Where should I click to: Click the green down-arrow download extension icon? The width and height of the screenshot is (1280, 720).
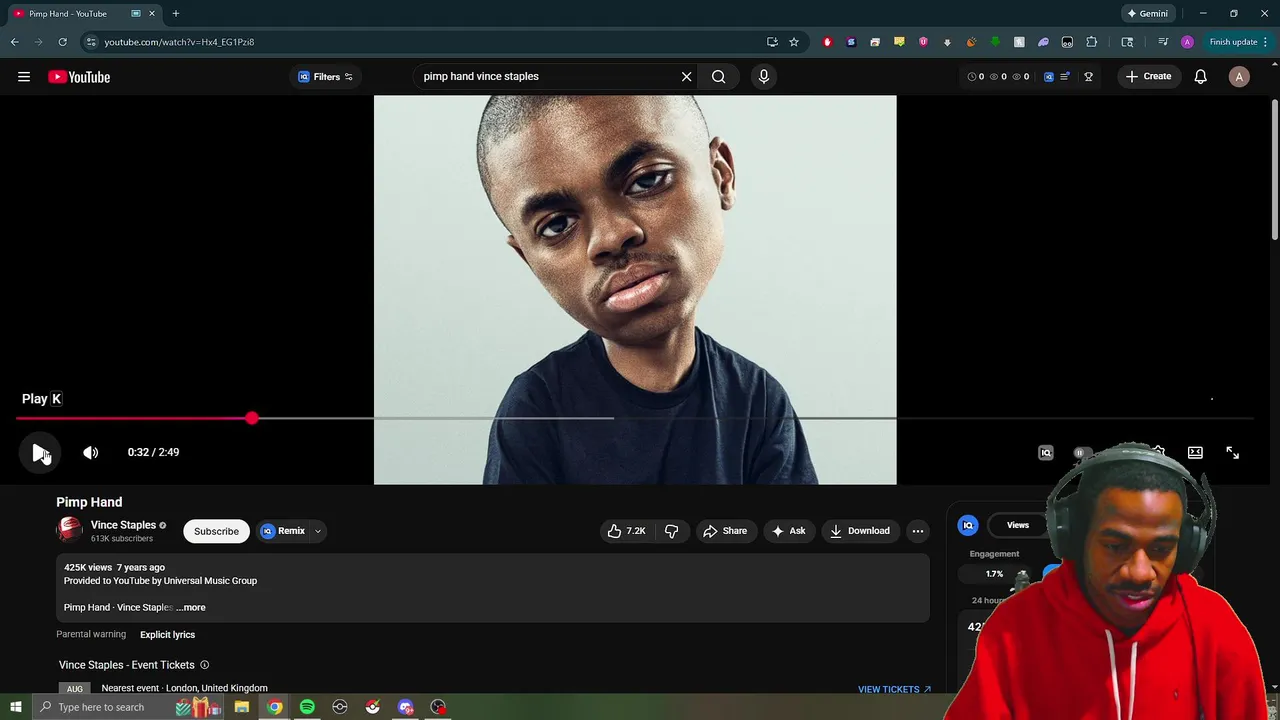point(995,42)
